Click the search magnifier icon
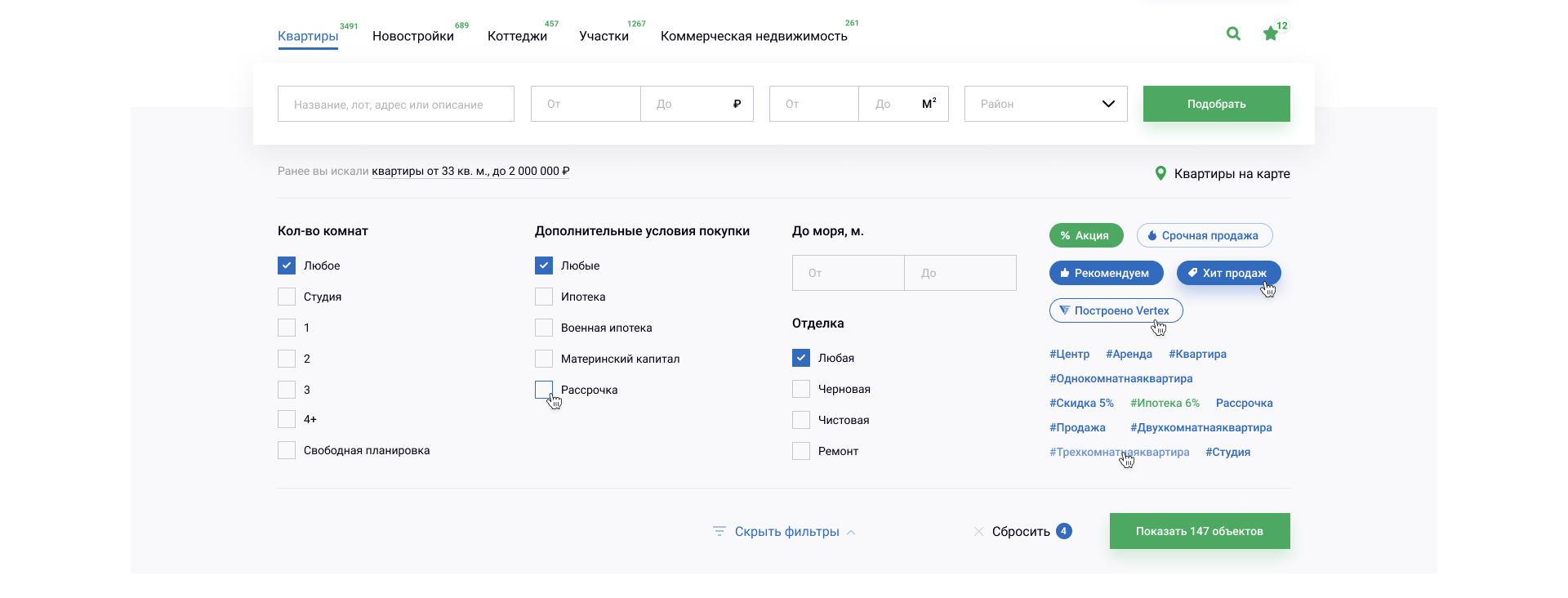 point(1233,33)
